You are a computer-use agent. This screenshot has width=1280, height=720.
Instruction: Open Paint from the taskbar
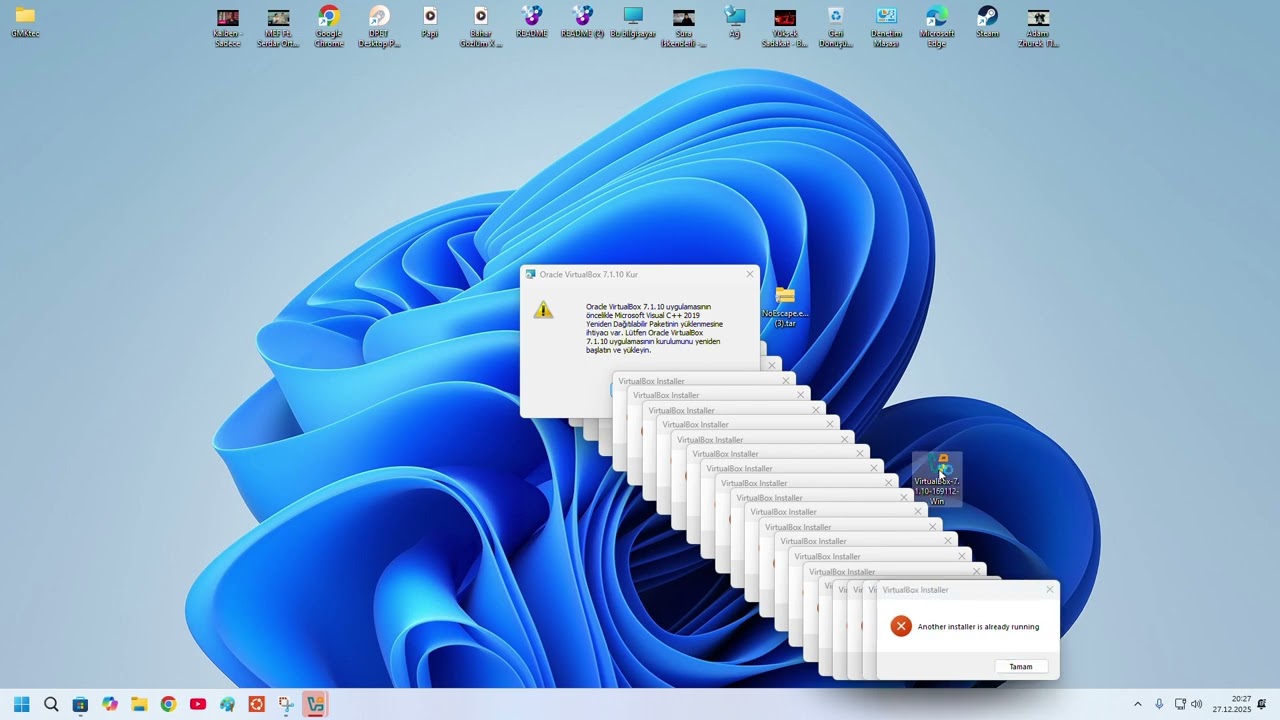coord(227,704)
